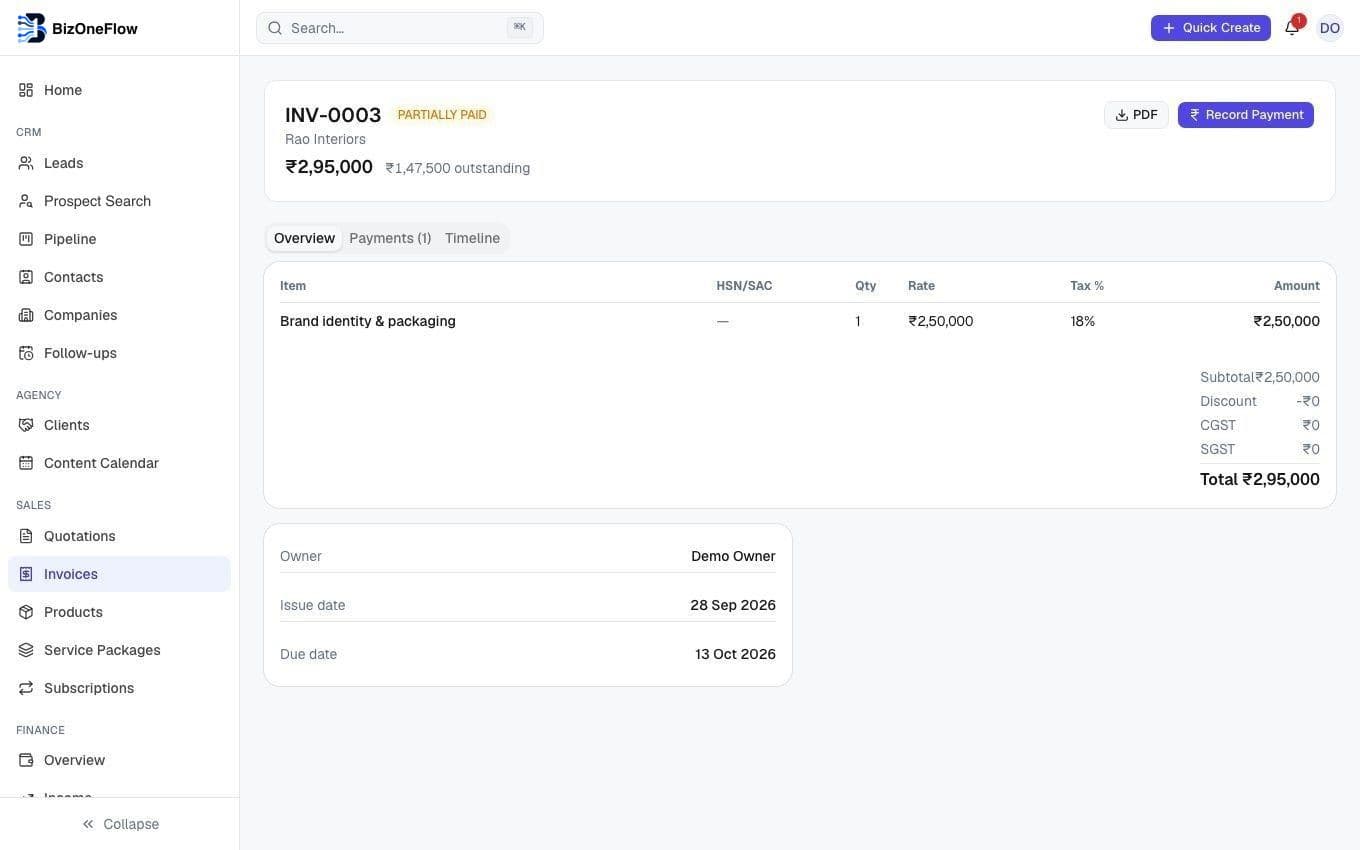Screen dimensions: 1360x850
Task: Click the due date 13 Oct 2026
Action: [735, 654]
